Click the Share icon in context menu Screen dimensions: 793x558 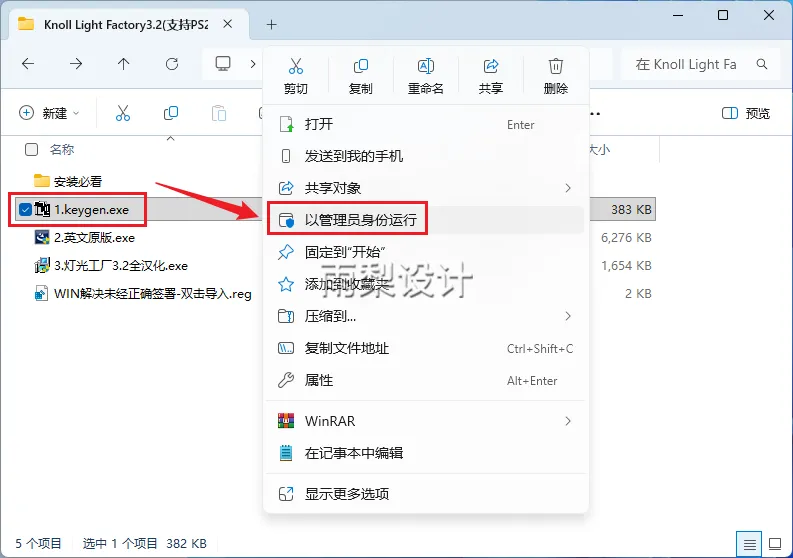(491, 66)
